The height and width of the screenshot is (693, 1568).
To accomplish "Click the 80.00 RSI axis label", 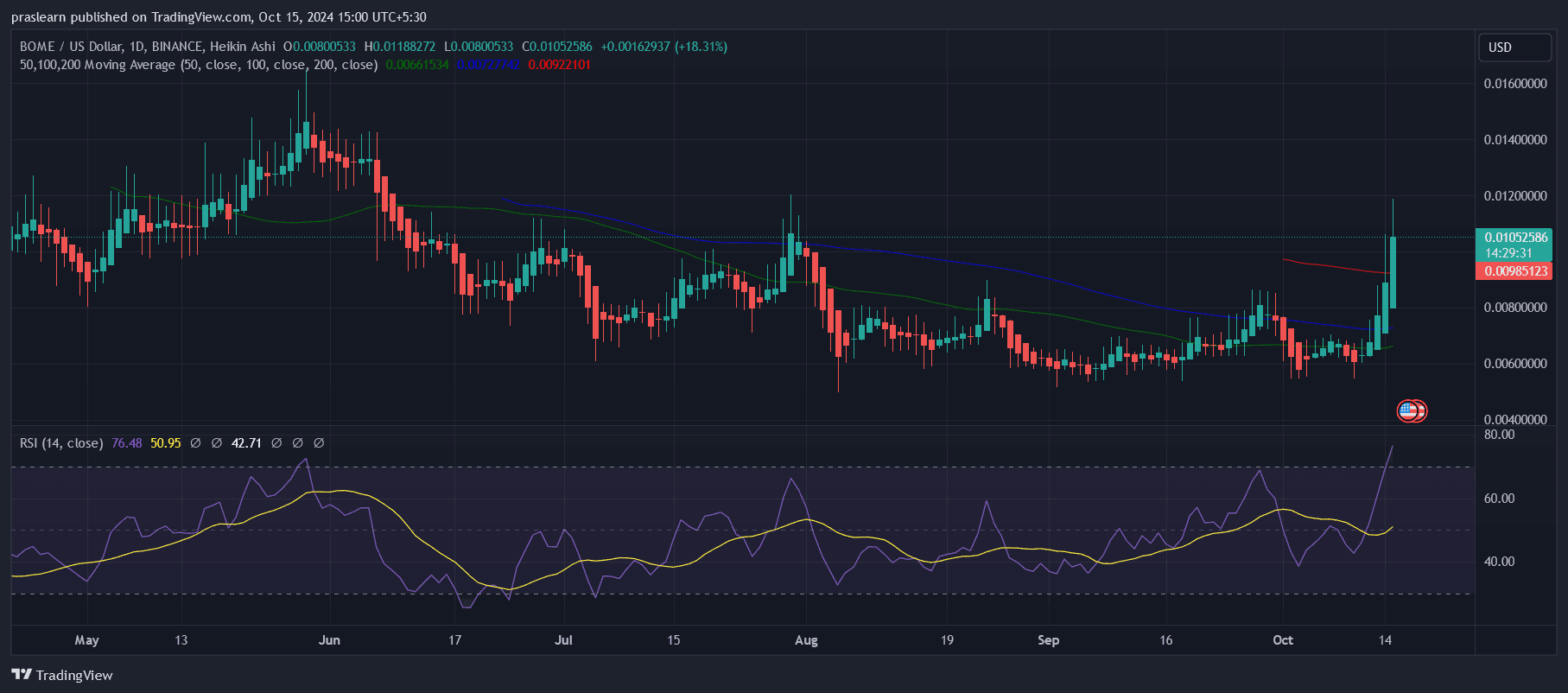I will (x=1499, y=435).
